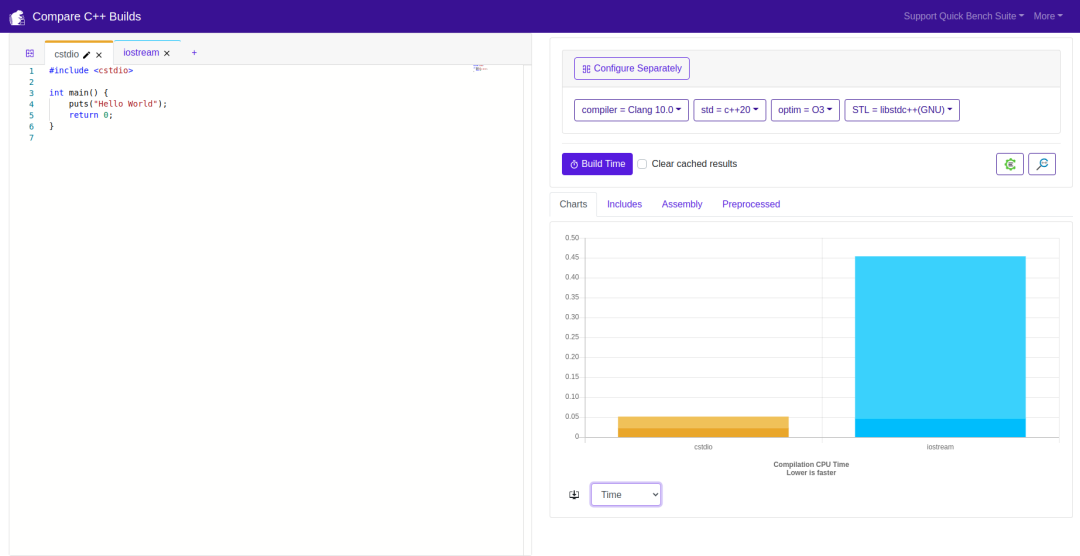Image resolution: width=1080 pixels, height=556 pixels.
Task: Open the compiler = Clang 10.0 dropdown
Action: [x=631, y=110]
